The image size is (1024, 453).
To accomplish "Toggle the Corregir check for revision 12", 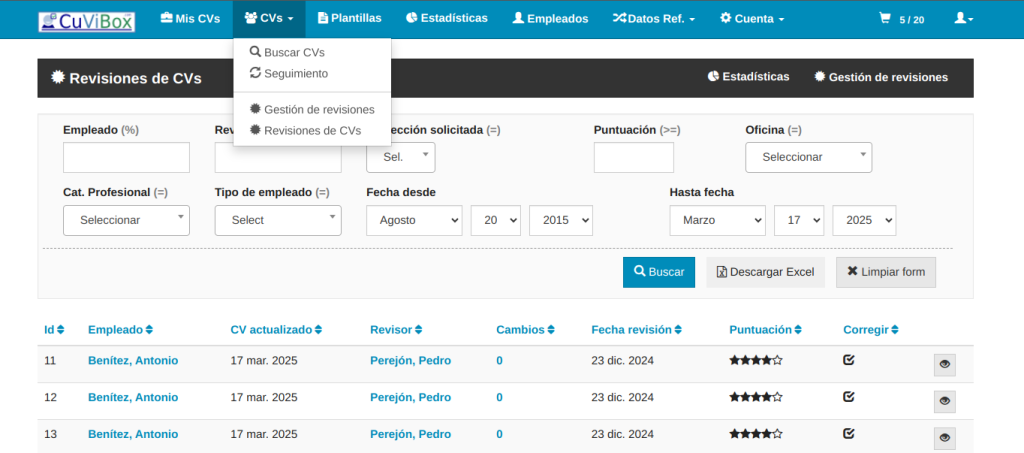I will 849,397.
